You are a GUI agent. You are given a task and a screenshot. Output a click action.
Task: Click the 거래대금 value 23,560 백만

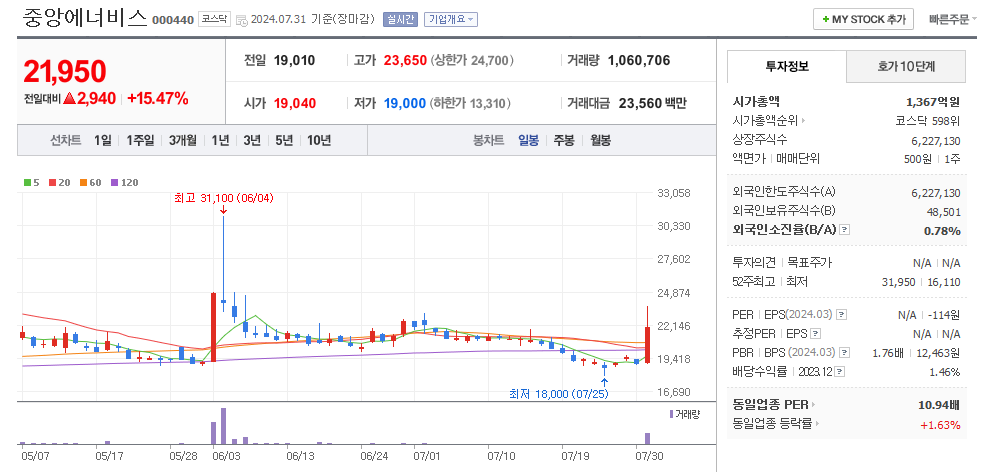653,103
